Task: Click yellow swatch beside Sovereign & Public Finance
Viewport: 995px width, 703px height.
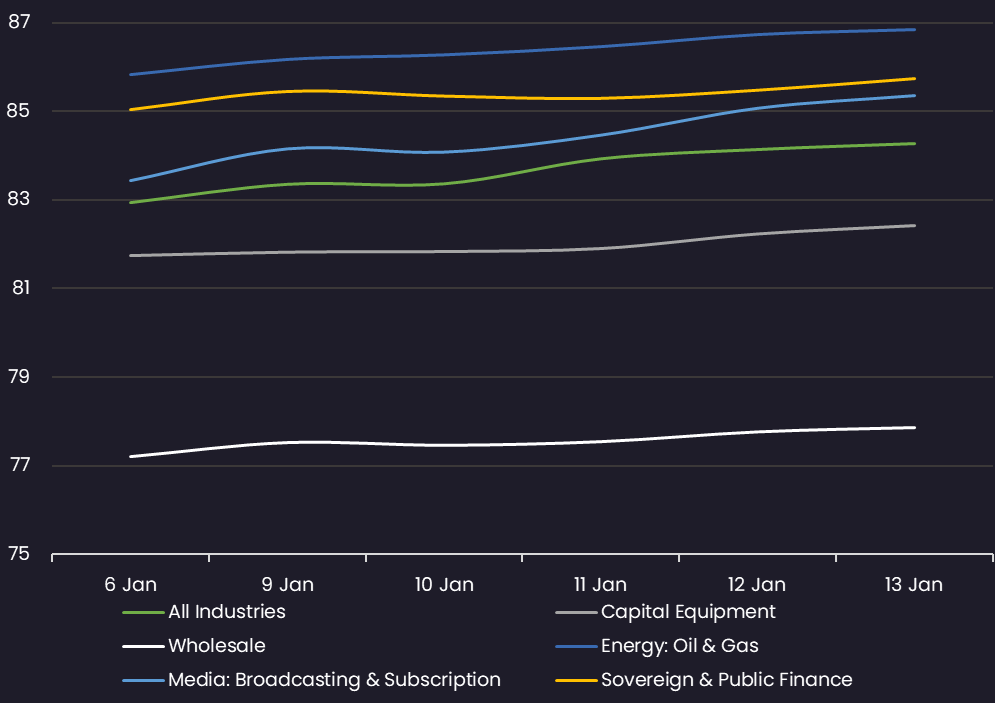Action: 575,680
